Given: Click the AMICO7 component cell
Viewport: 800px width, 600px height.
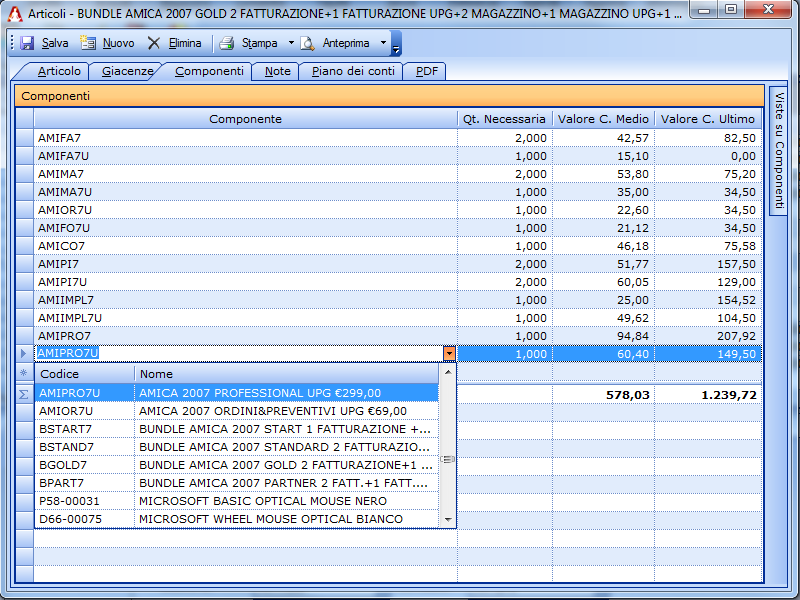Looking at the screenshot, I should point(245,246).
